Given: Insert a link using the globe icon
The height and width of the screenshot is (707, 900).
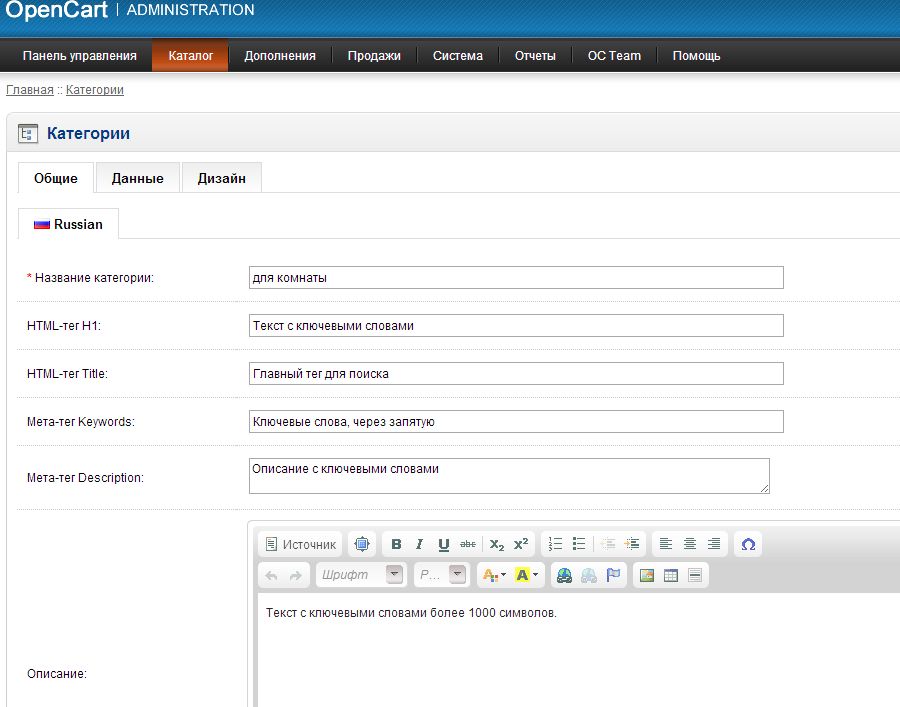Looking at the screenshot, I should 565,575.
